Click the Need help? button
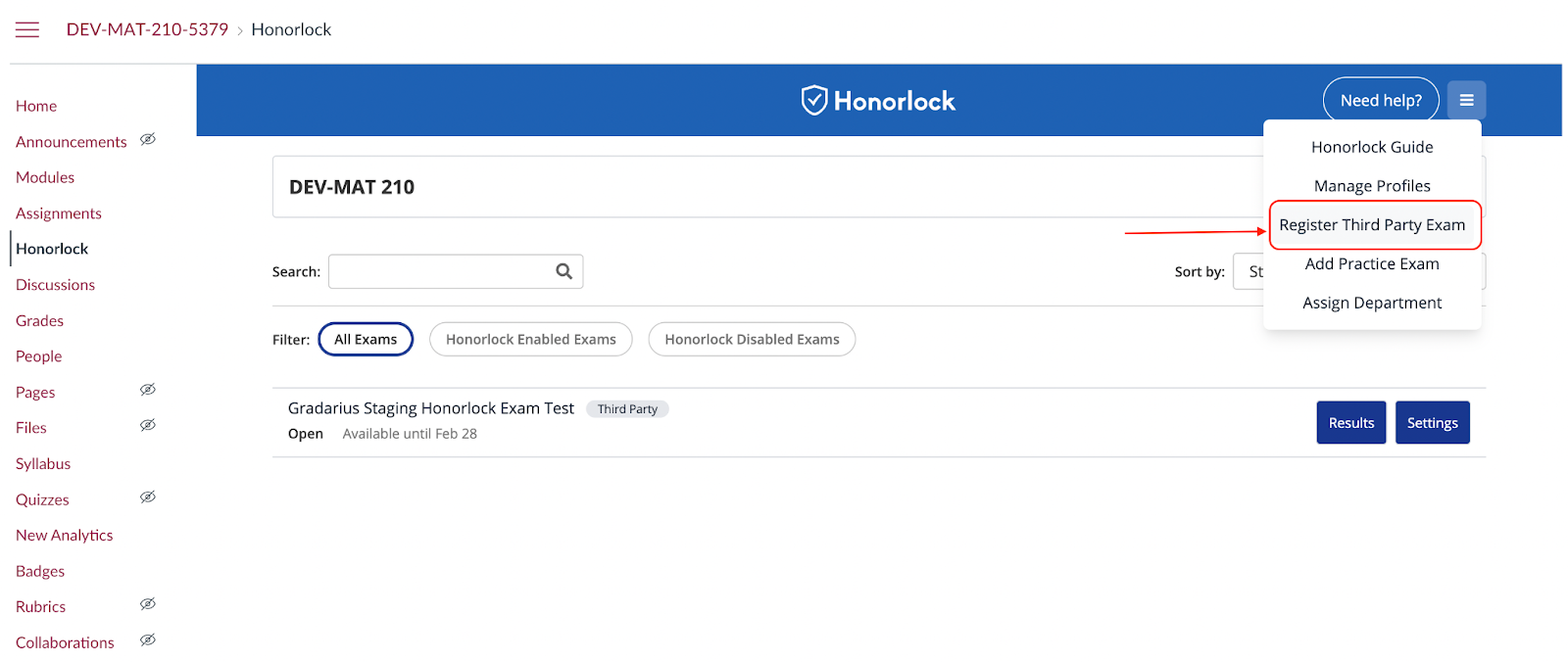The height and width of the screenshot is (662, 1568). pos(1381,100)
